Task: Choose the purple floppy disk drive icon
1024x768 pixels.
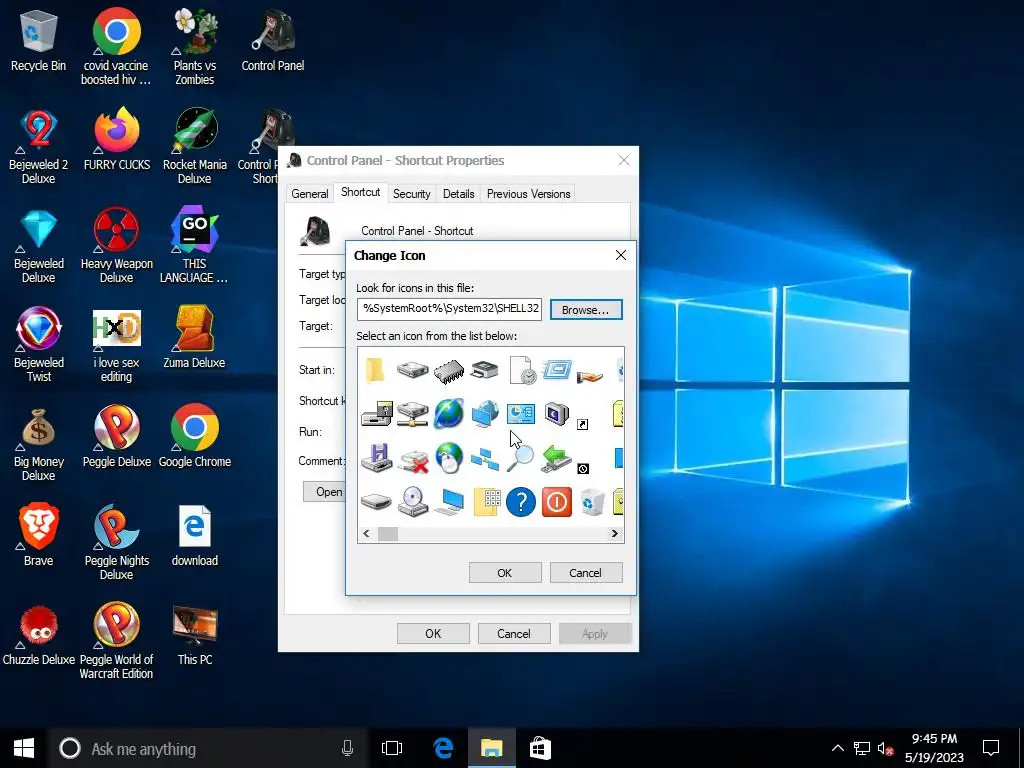Action: (x=377, y=458)
